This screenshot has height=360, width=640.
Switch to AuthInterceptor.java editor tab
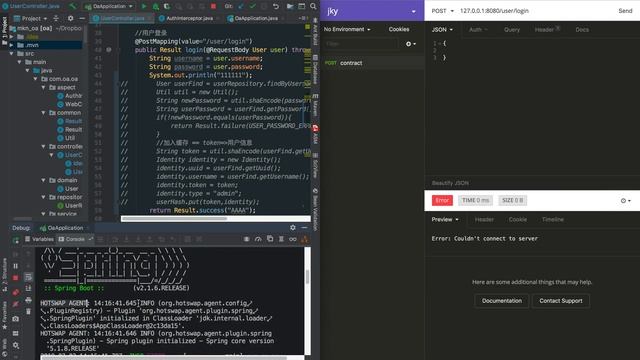pos(189,18)
